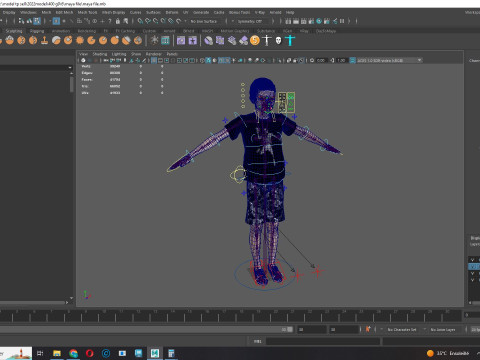The height and width of the screenshot is (360, 480).
Task: Switch to the Sculpting shelf tab
Action: 14,31
